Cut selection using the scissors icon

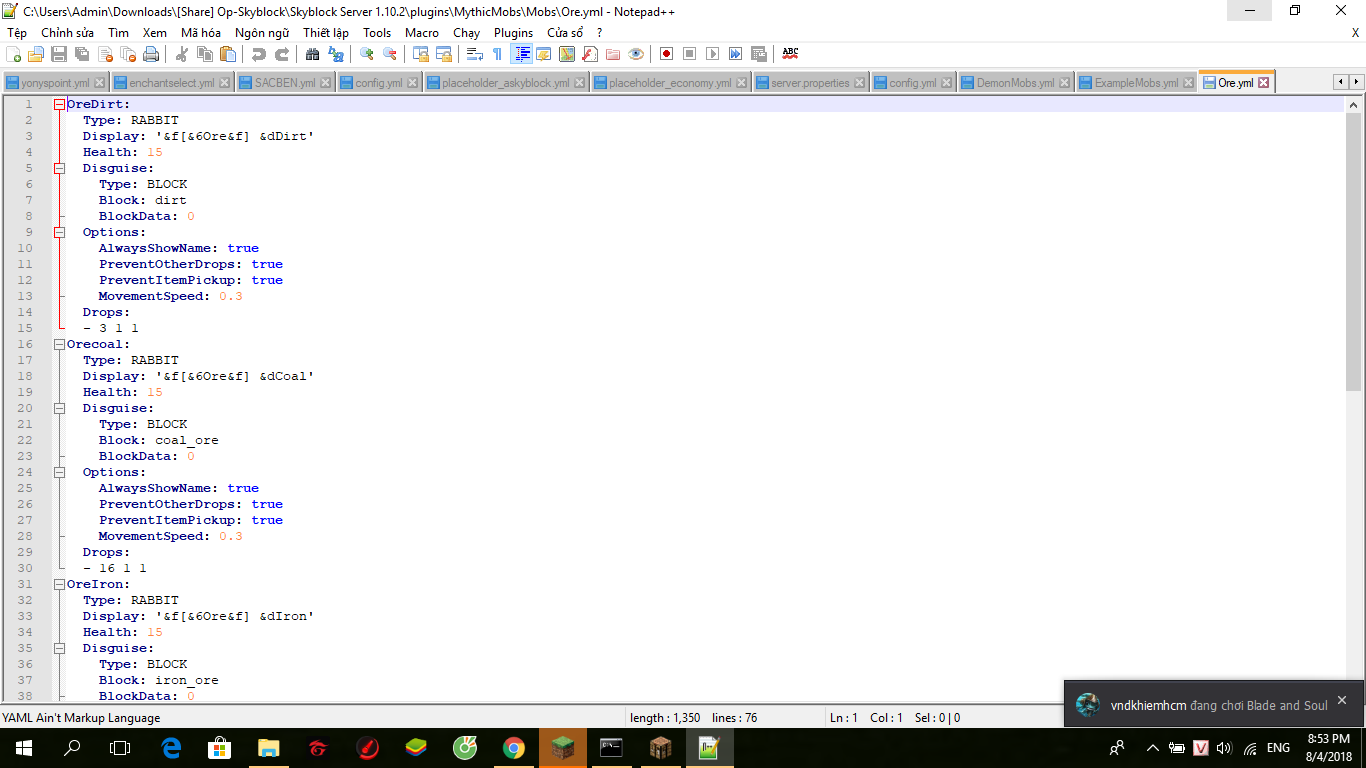click(182, 54)
